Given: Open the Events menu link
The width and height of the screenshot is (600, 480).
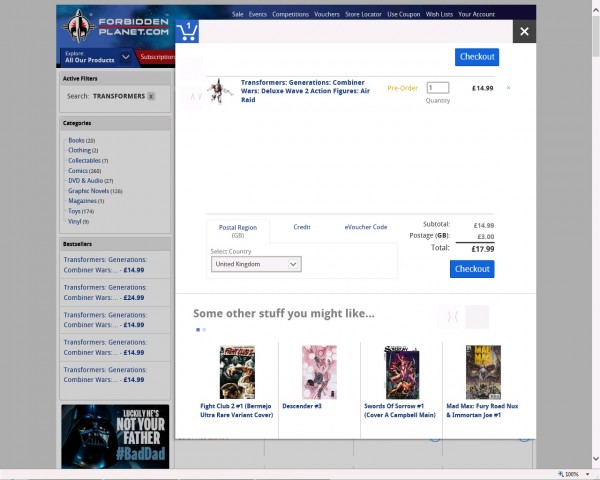Looking at the screenshot, I should pos(258,14).
